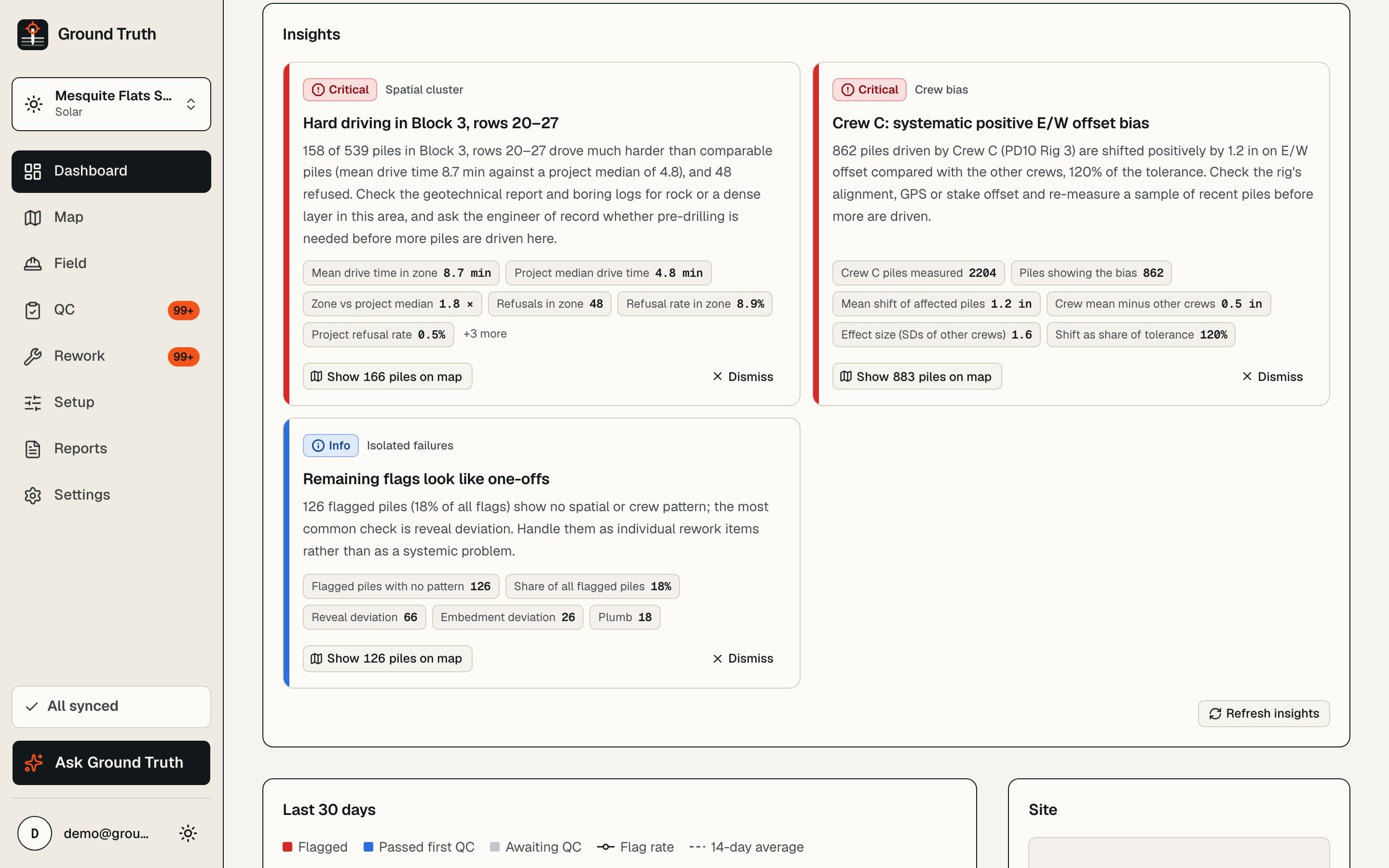Click the sun icon in project selector

34,104
